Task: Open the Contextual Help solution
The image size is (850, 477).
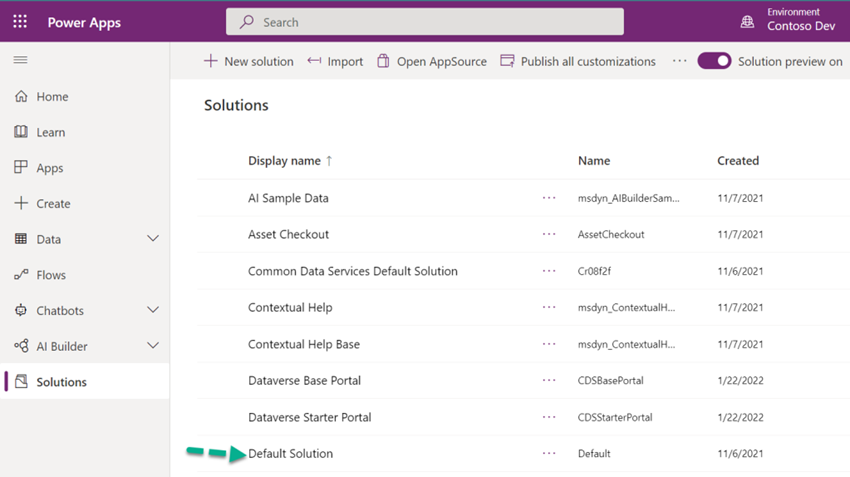Action: pyautogui.click(x=290, y=307)
